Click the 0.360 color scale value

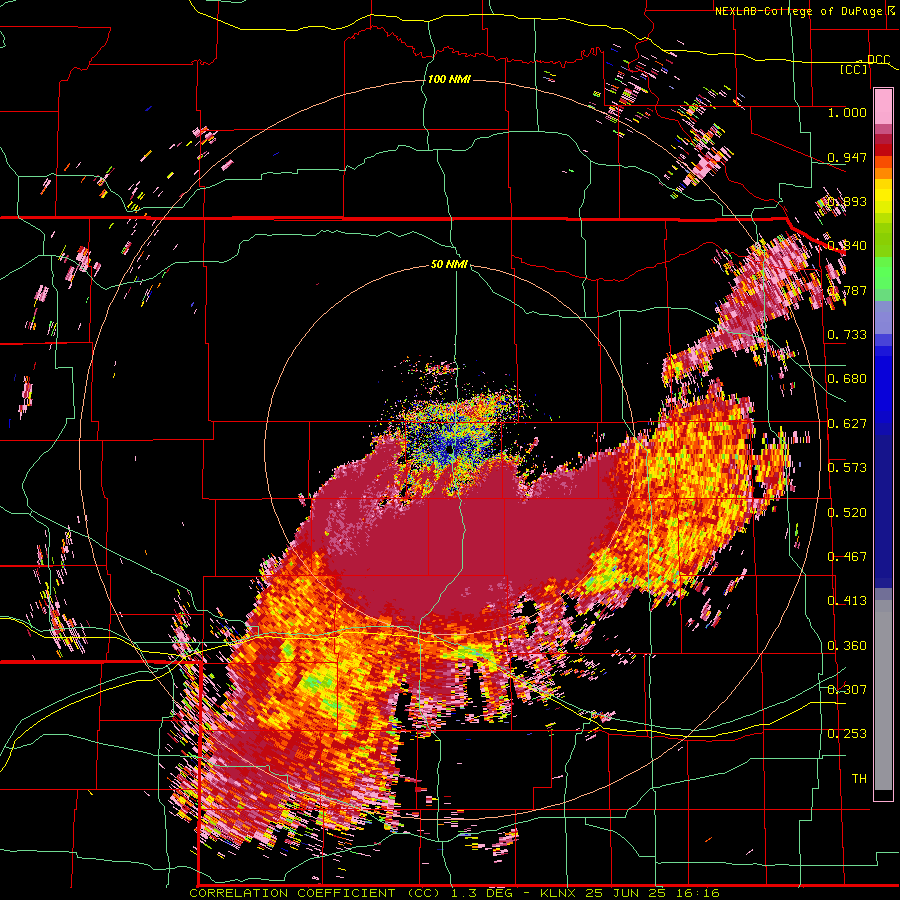[x=847, y=646]
